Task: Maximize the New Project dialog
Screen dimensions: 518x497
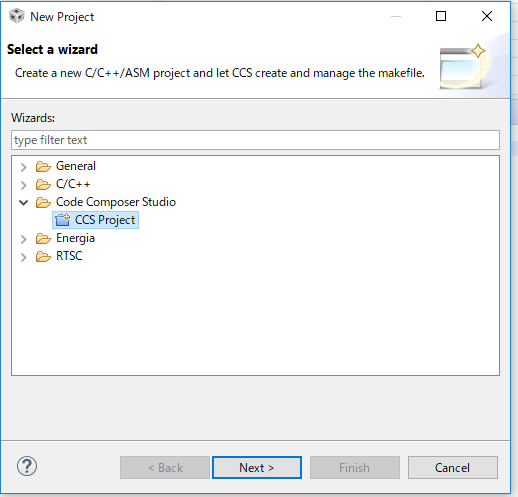Action: 441,16
